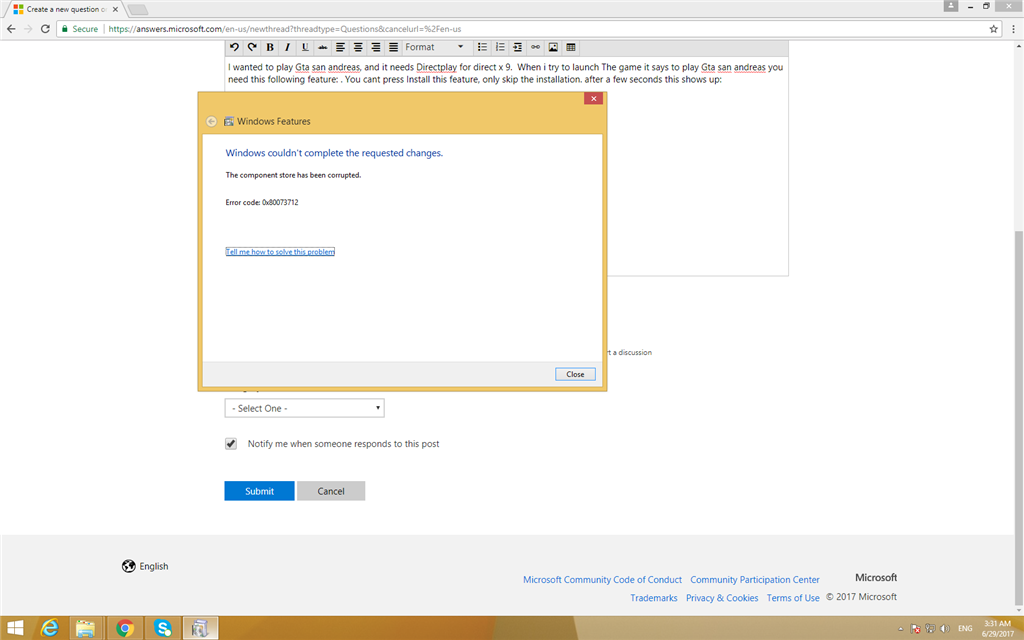The width and height of the screenshot is (1024, 640).
Task: Select the 'Create a new question' browser tab
Action: tap(63, 9)
